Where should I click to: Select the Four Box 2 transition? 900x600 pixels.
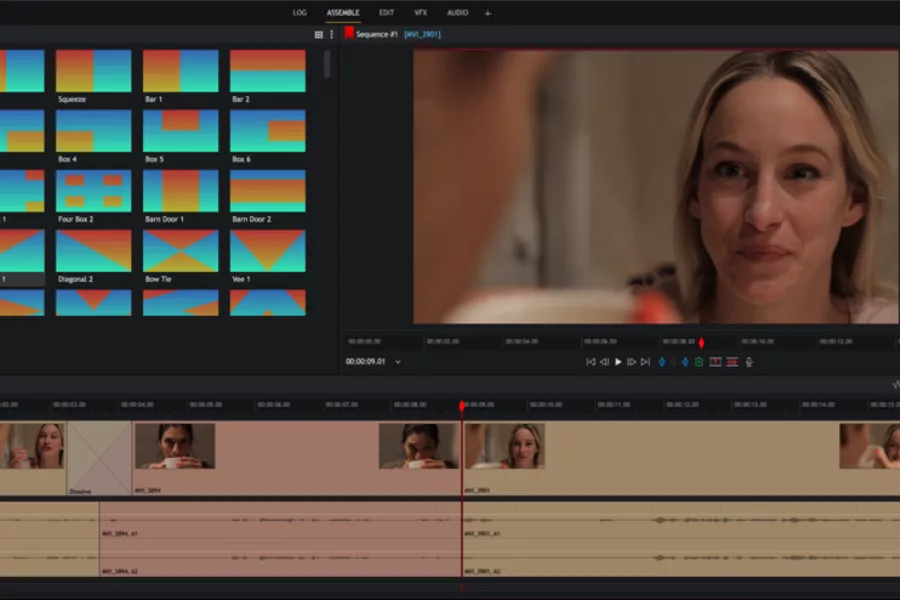point(94,191)
